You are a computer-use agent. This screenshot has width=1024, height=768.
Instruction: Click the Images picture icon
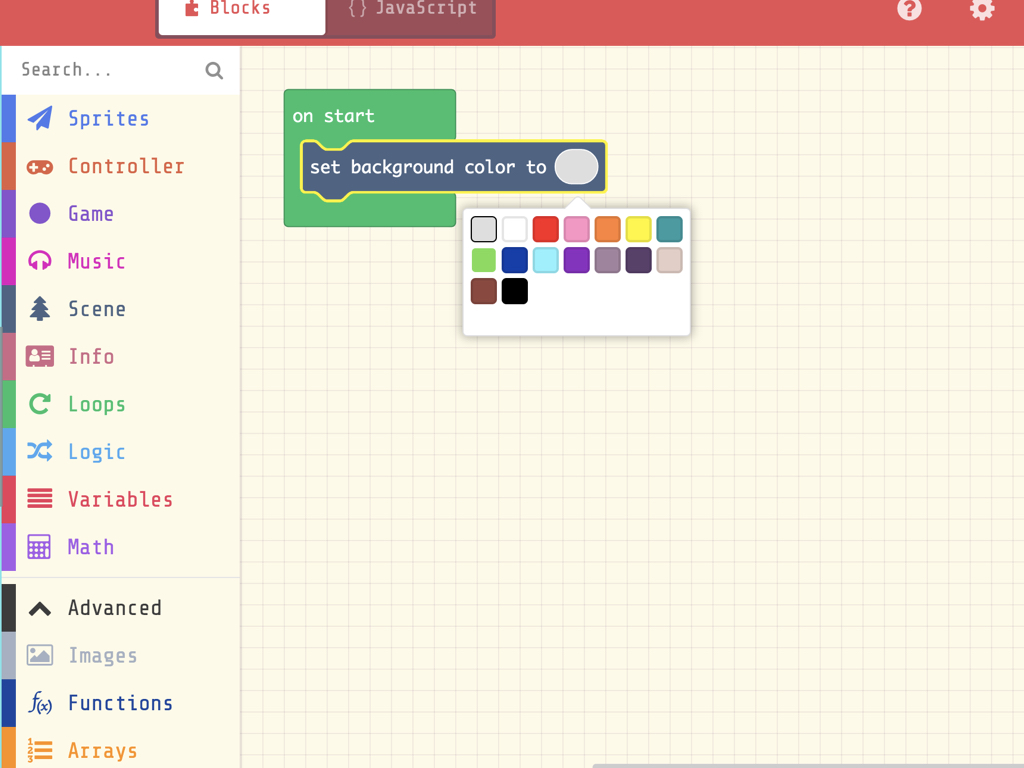click(x=40, y=655)
